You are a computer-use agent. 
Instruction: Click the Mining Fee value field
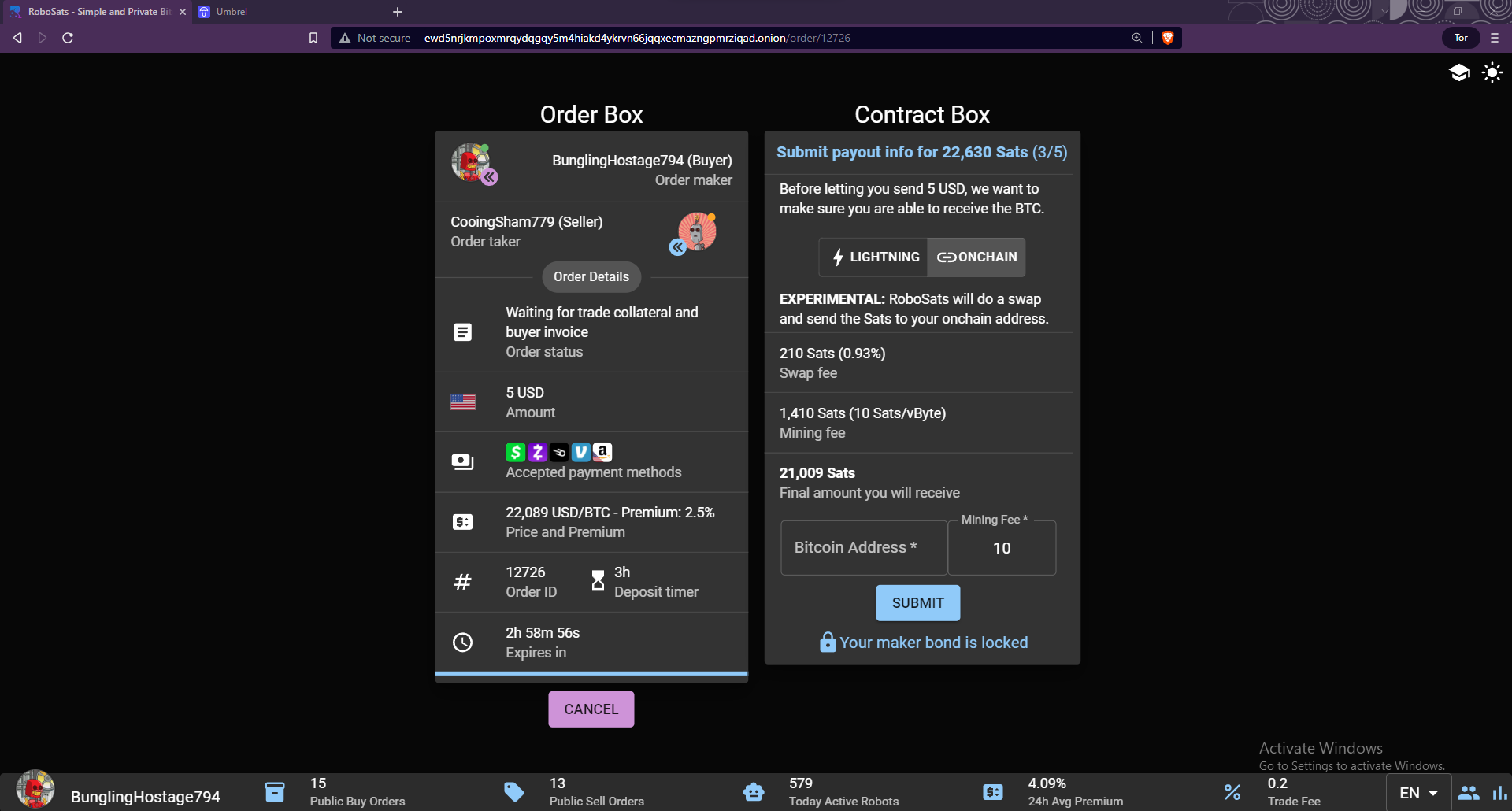pos(1001,549)
